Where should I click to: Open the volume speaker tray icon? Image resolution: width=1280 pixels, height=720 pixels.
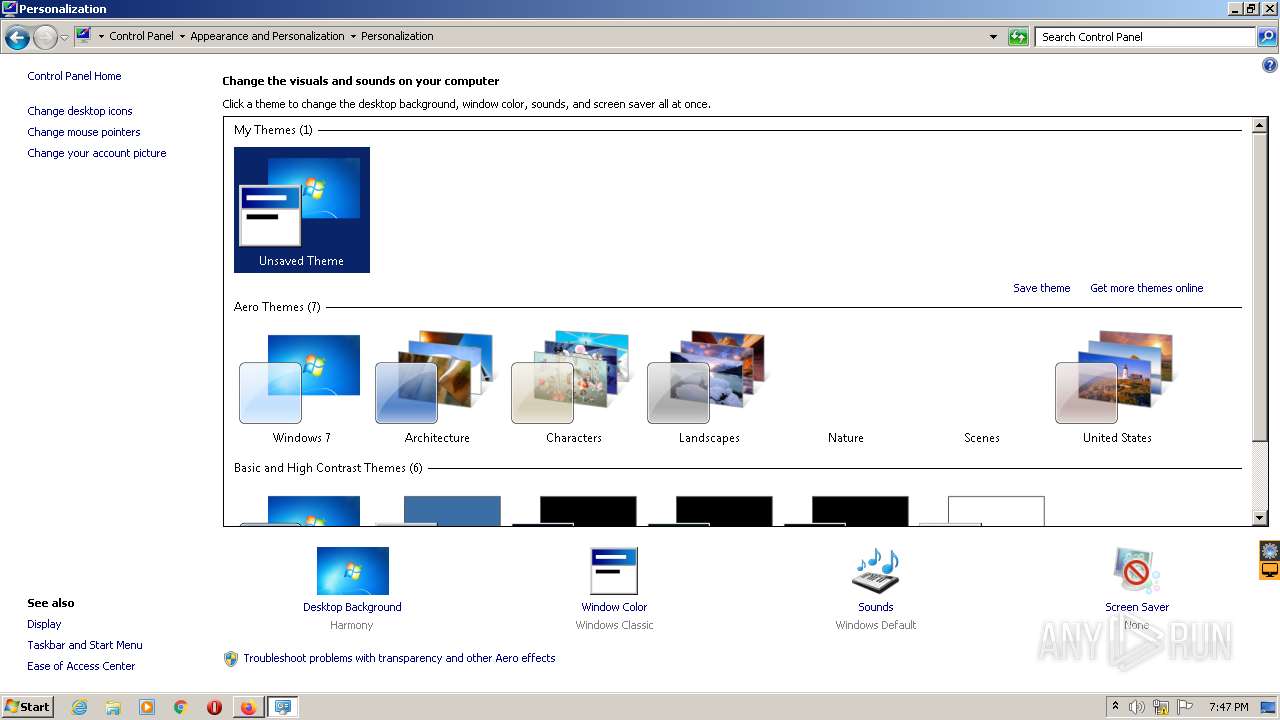(1137, 707)
